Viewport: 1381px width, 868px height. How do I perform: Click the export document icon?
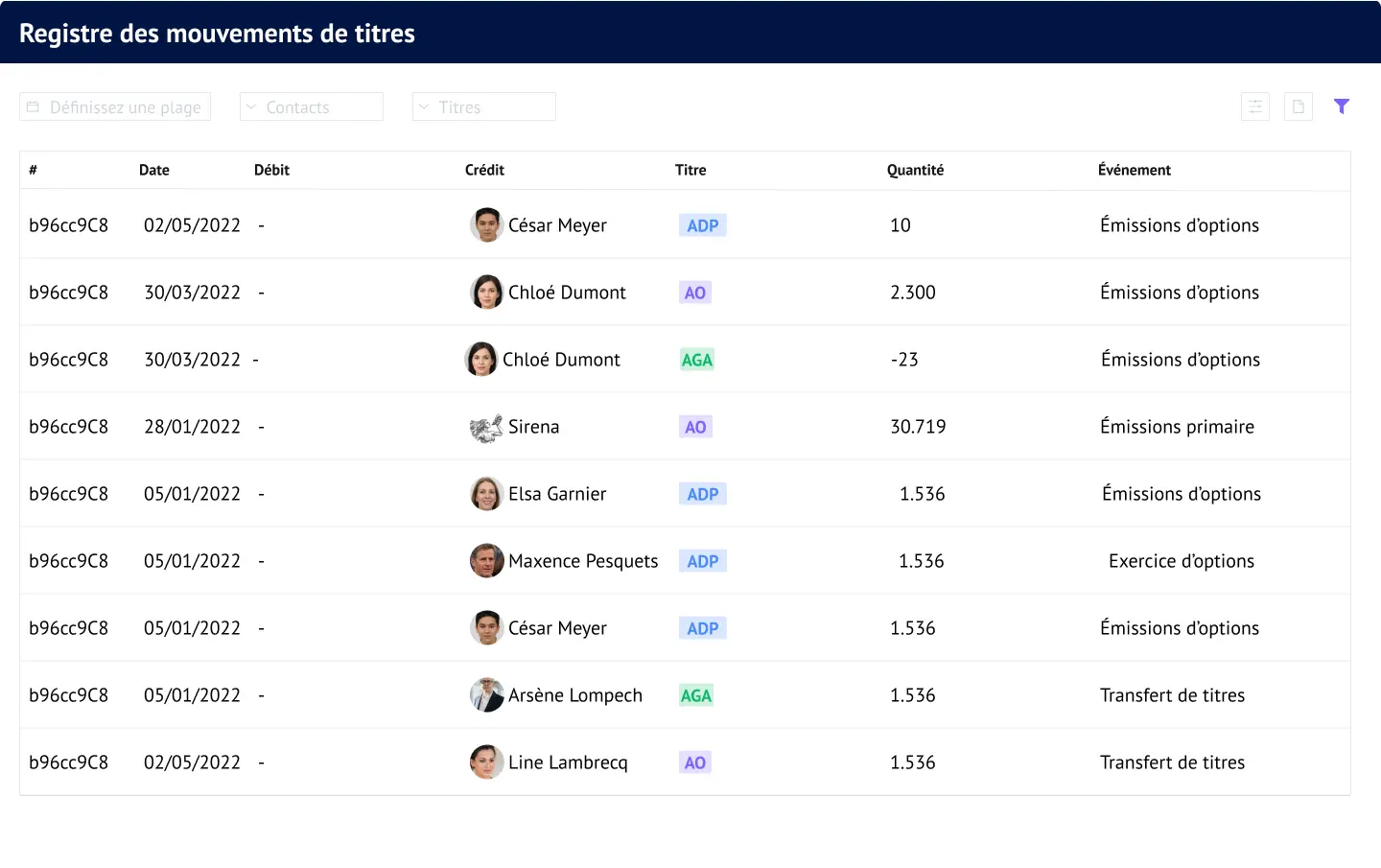coord(1299,106)
